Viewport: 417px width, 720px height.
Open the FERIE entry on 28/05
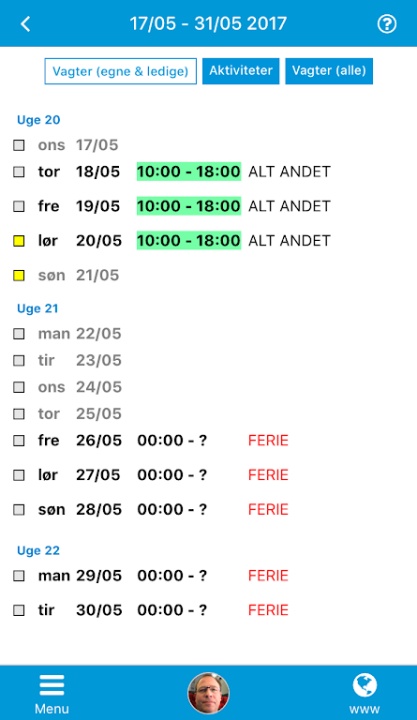(x=268, y=509)
